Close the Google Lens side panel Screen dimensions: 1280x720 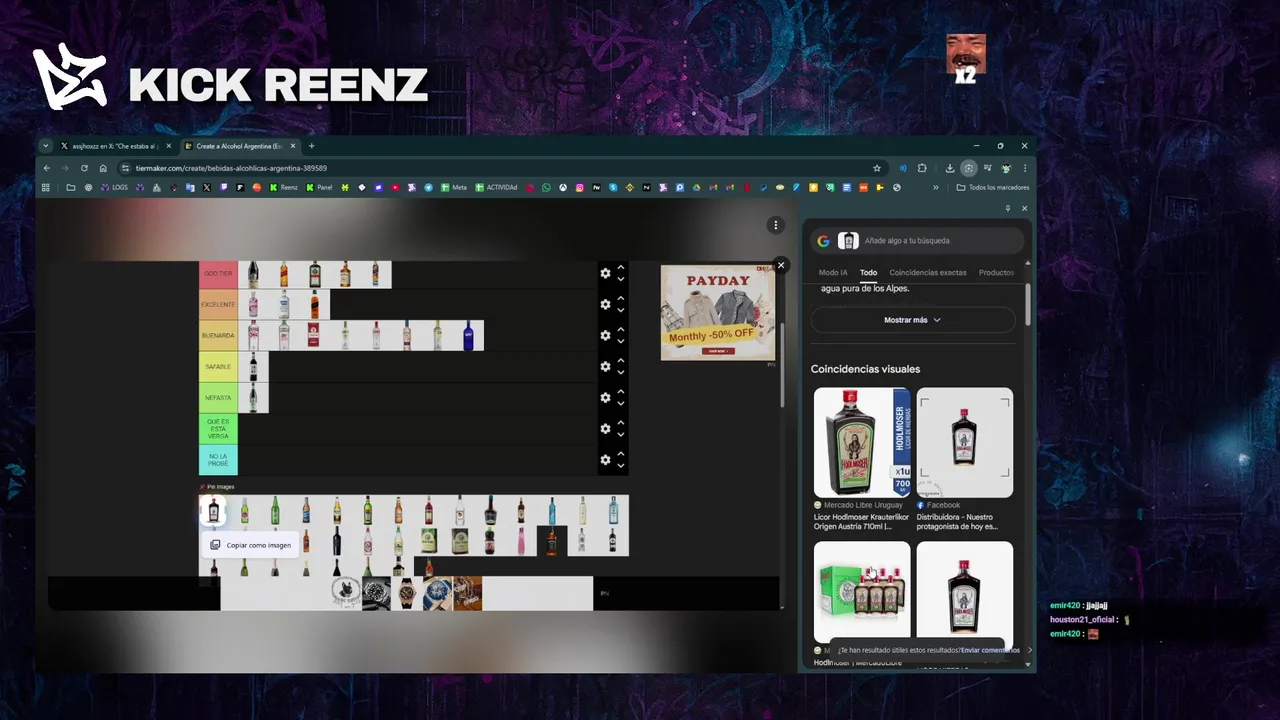pyautogui.click(x=1024, y=209)
